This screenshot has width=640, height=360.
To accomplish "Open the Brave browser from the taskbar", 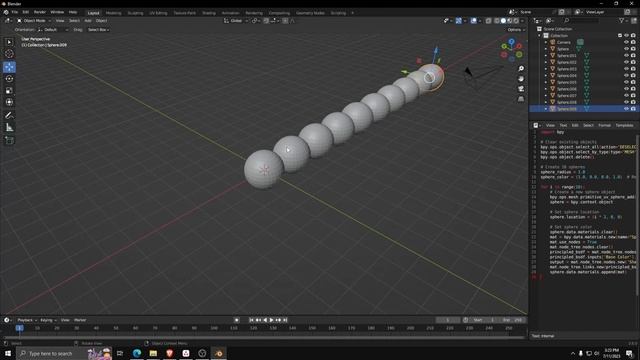I will (x=169, y=353).
